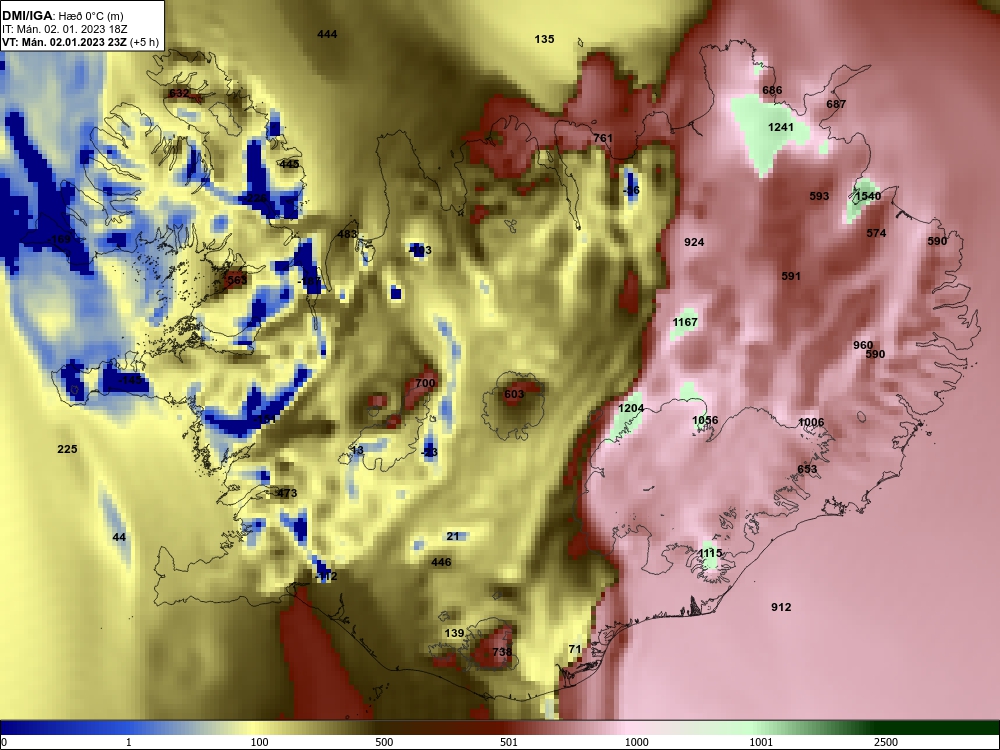Select the "603" value inside the glacier outline
Screen dimensions: 1000x750
[x=514, y=395]
